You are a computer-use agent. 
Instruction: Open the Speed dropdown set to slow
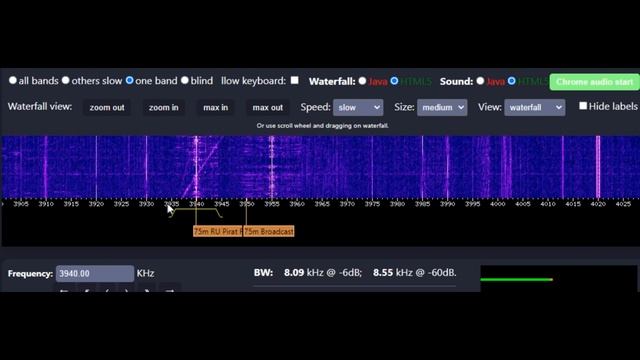[x=358, y=108]
